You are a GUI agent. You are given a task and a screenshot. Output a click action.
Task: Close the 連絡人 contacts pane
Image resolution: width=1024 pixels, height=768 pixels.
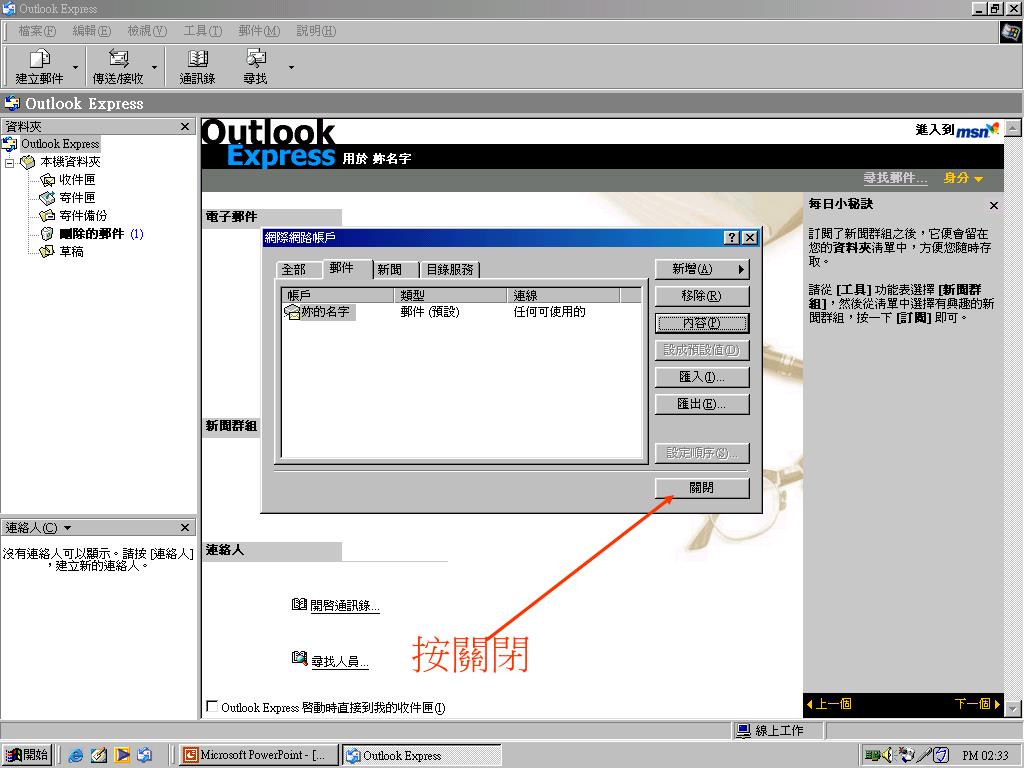pyautogui.click(x=185, y=527)
